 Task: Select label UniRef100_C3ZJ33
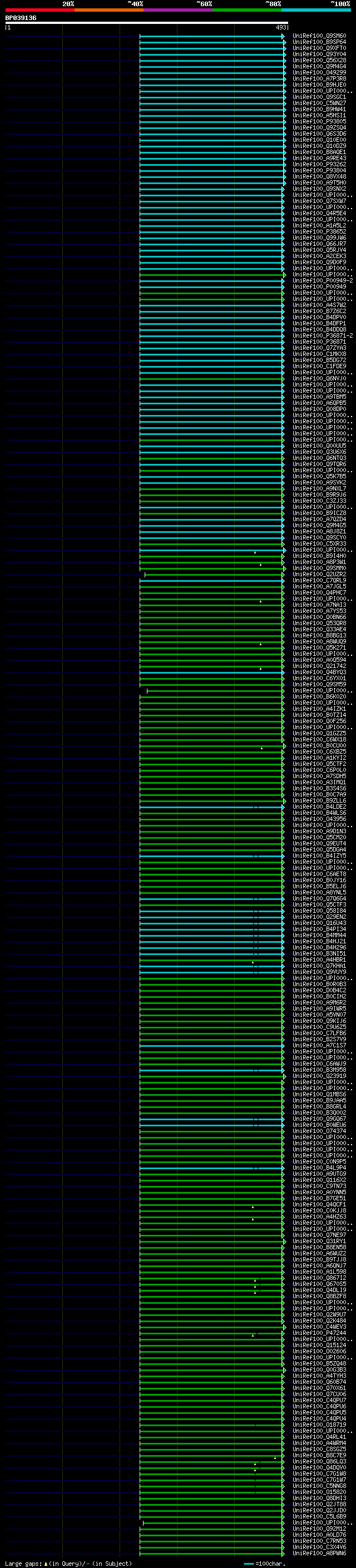click(319, 501)
